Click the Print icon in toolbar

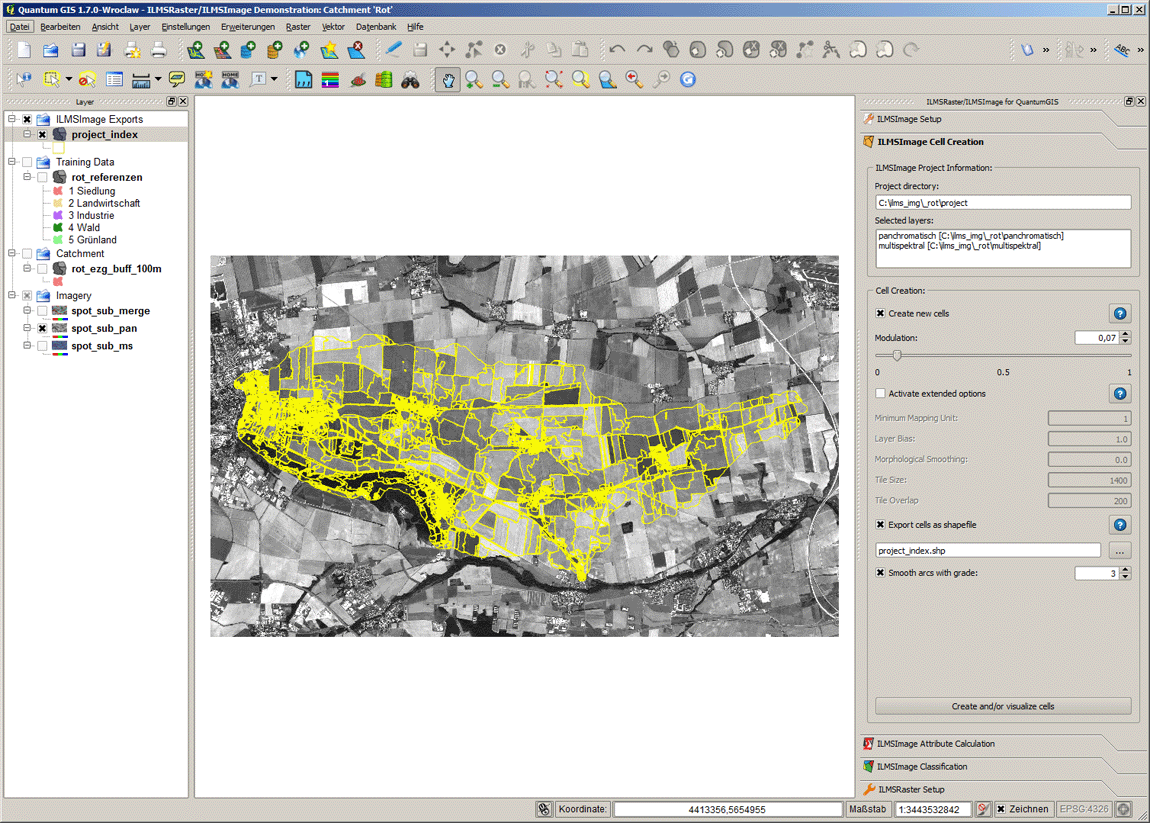(x=159, y=50)
